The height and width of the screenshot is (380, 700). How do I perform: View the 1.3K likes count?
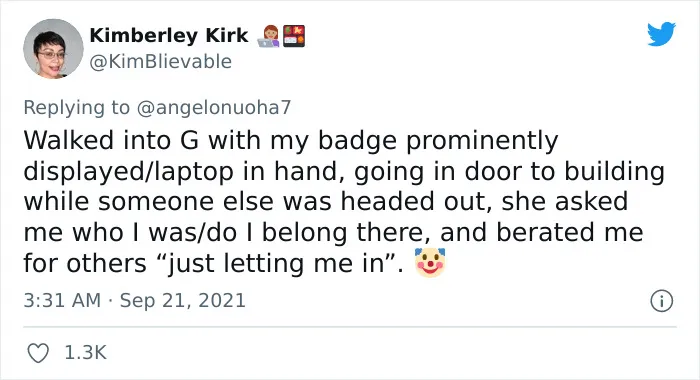[86, 353]
